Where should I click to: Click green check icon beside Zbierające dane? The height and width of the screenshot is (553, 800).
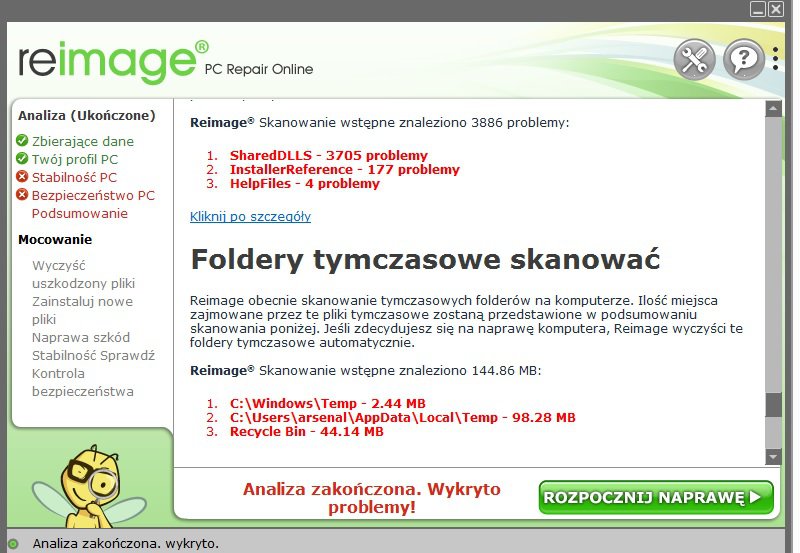click(x=22, y=140)
